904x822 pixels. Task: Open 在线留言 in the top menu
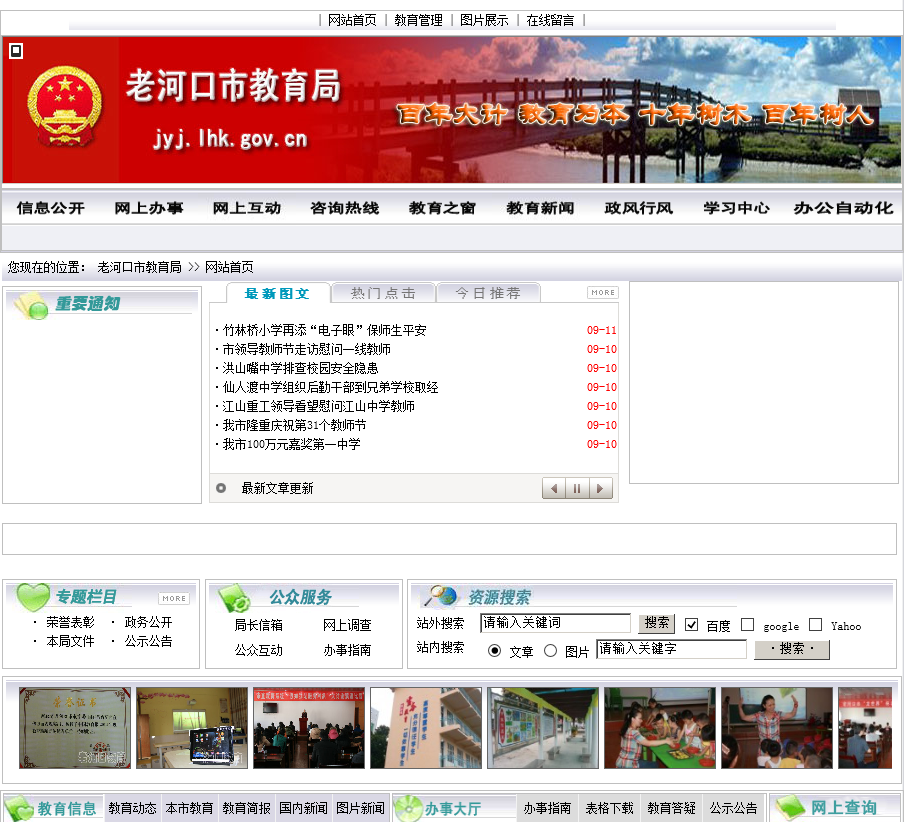tap(551, 20)
